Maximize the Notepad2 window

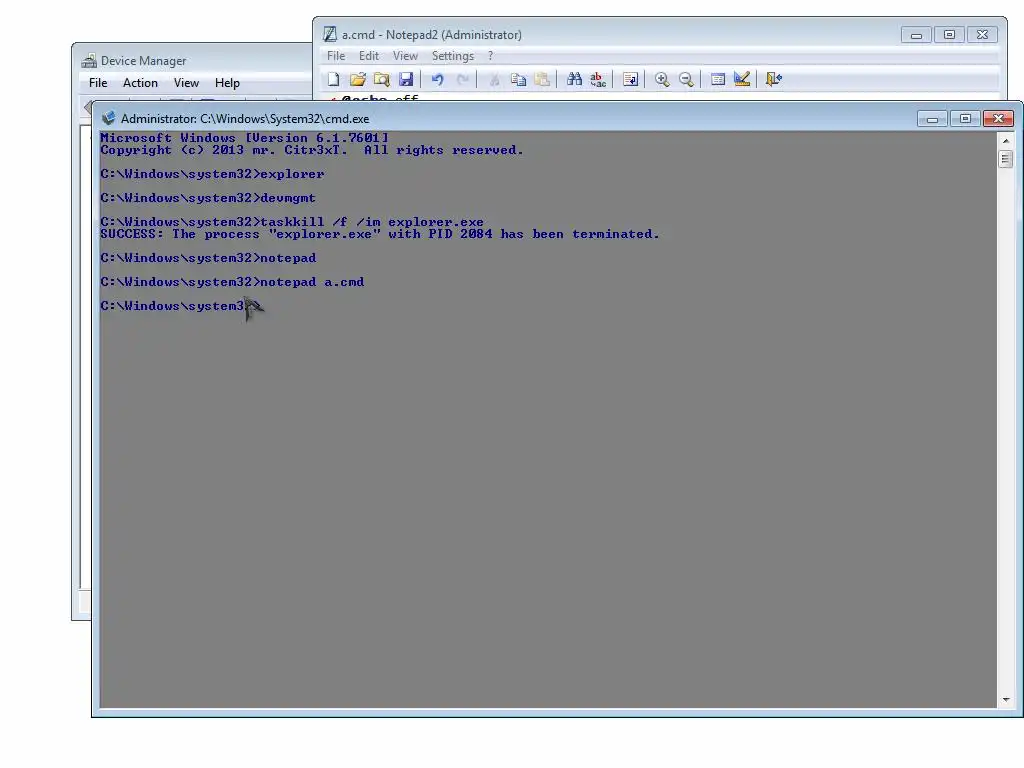pyautogui.click(x=949, y=35)
